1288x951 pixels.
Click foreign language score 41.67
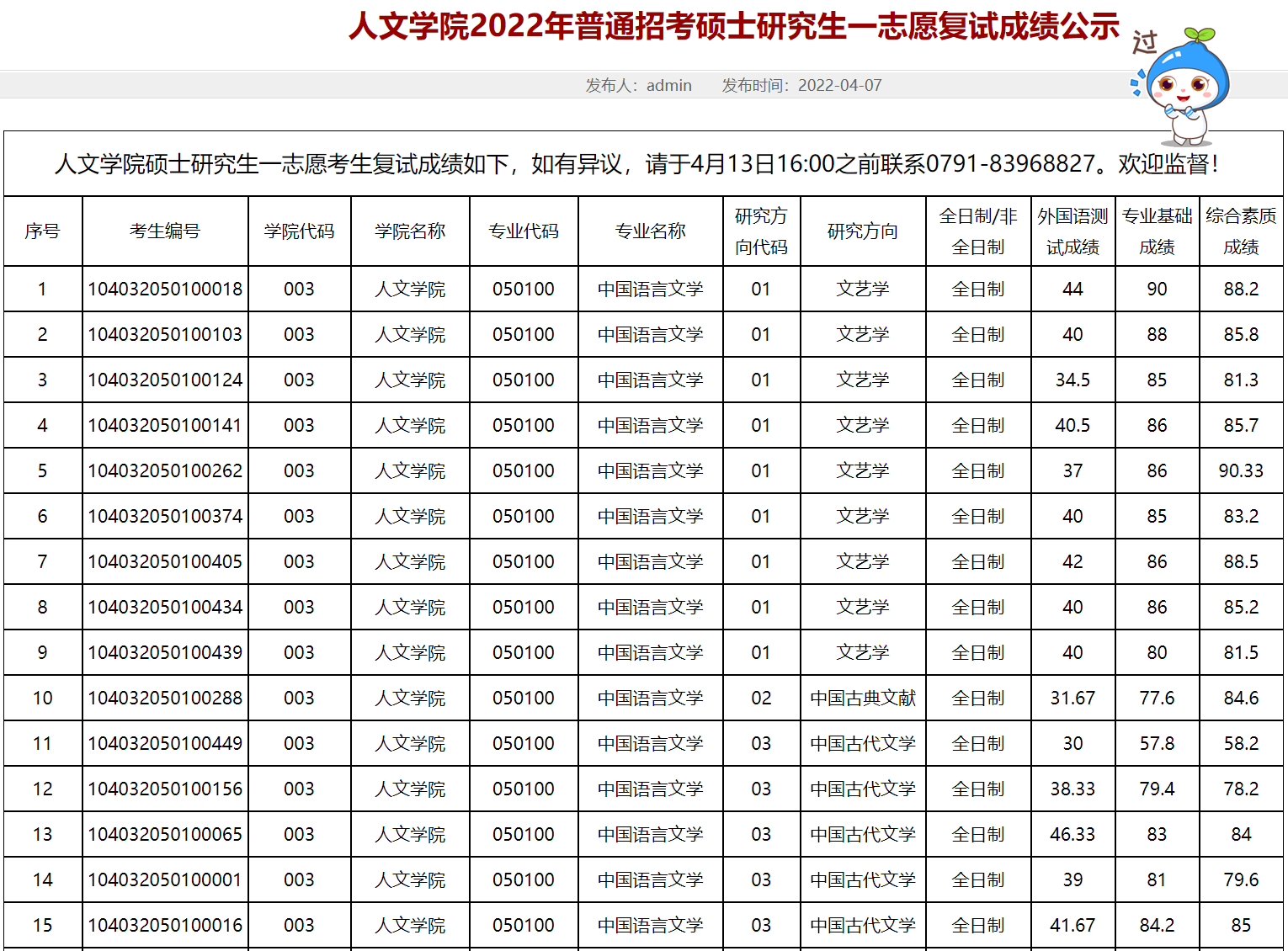1073,926
